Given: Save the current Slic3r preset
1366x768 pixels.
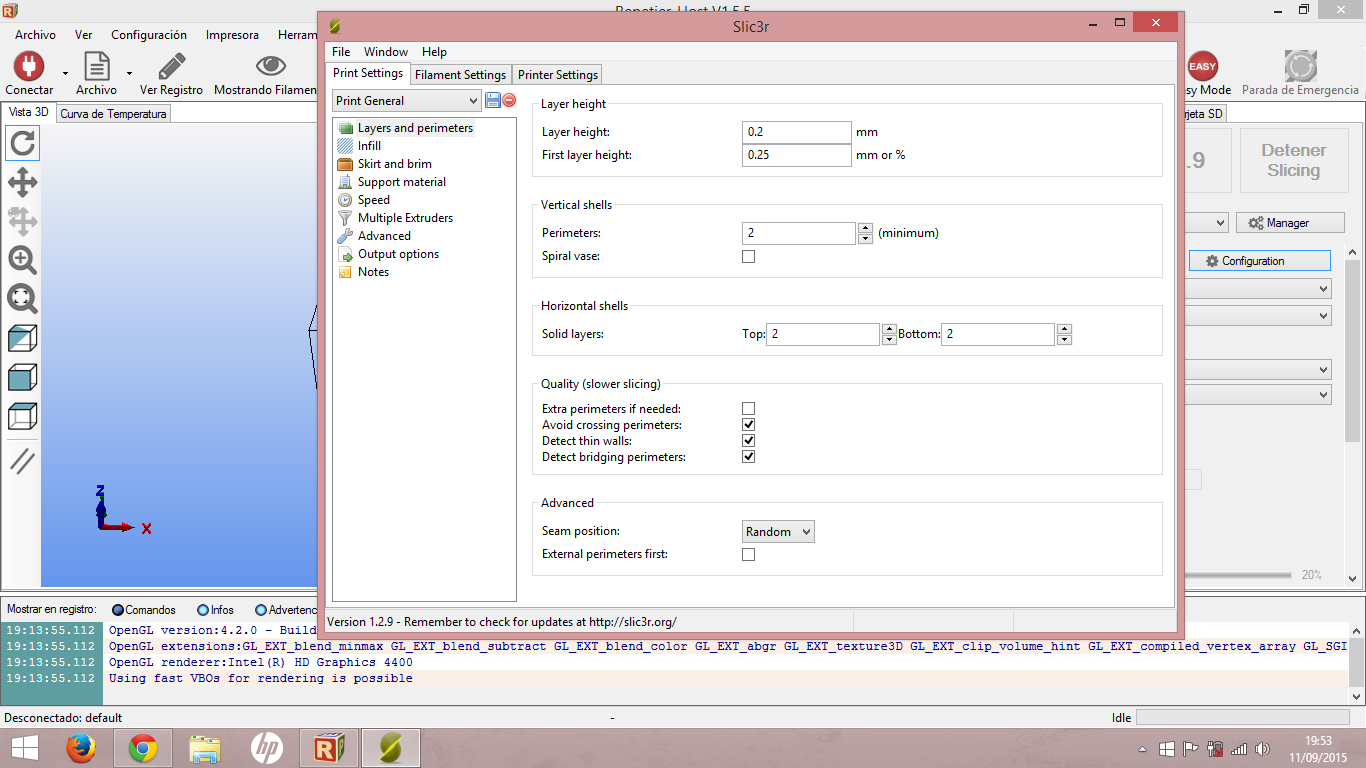Looking at the screenshot, I should 493,100.
